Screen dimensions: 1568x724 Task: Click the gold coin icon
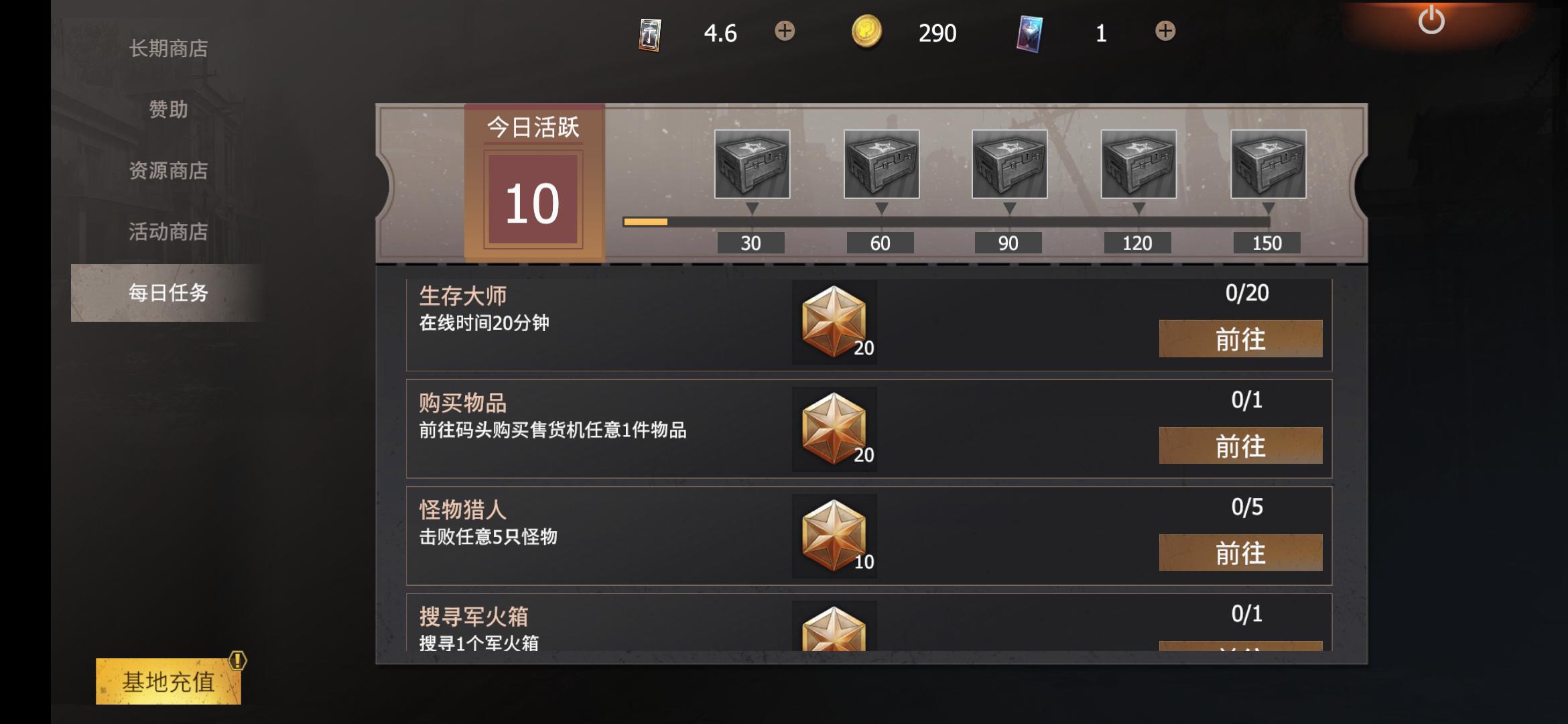coord(866,32)
